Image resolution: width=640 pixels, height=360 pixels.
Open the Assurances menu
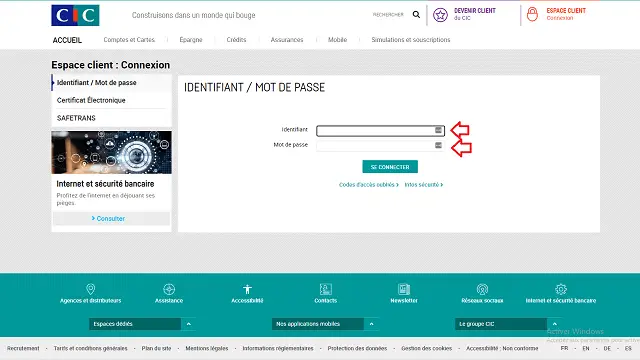(287, 40)
